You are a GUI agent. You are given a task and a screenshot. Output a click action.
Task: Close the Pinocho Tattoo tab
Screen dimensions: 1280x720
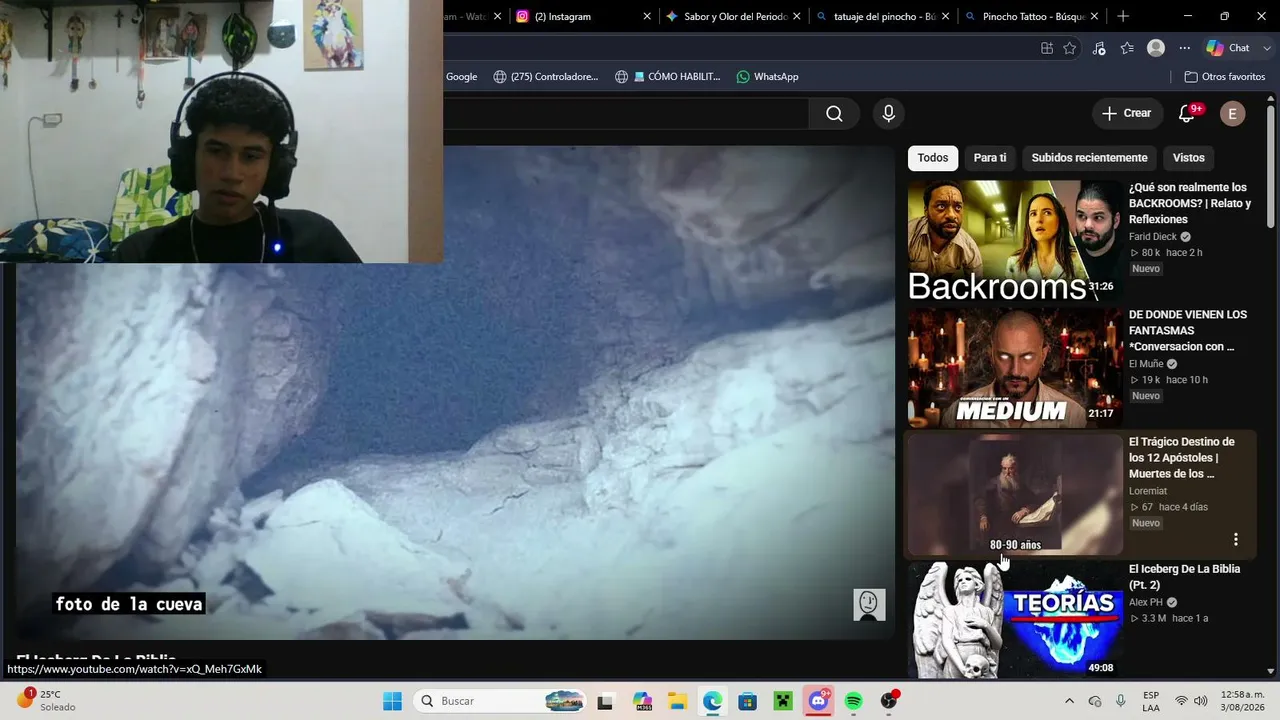click(x=1094, y=16)
